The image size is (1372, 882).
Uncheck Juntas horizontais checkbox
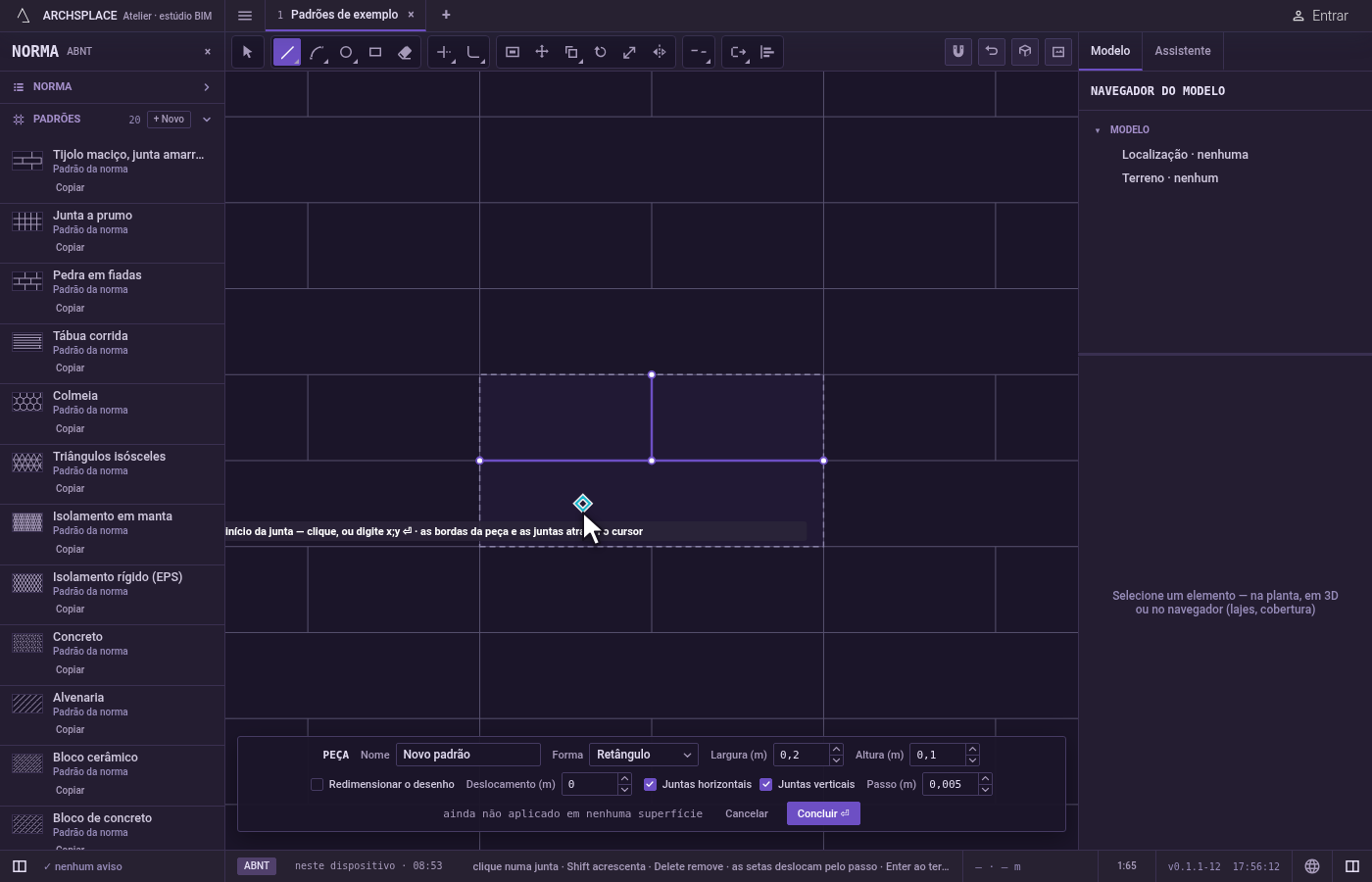click(x=650, y=784)
